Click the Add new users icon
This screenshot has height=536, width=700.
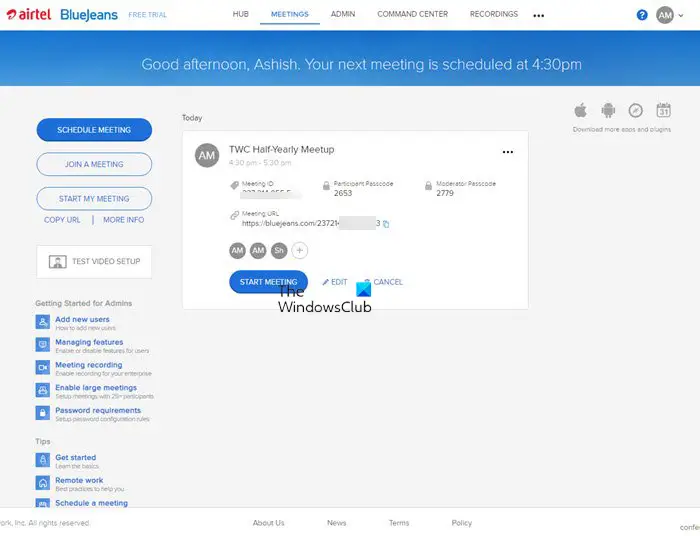[x=43, y=322]
